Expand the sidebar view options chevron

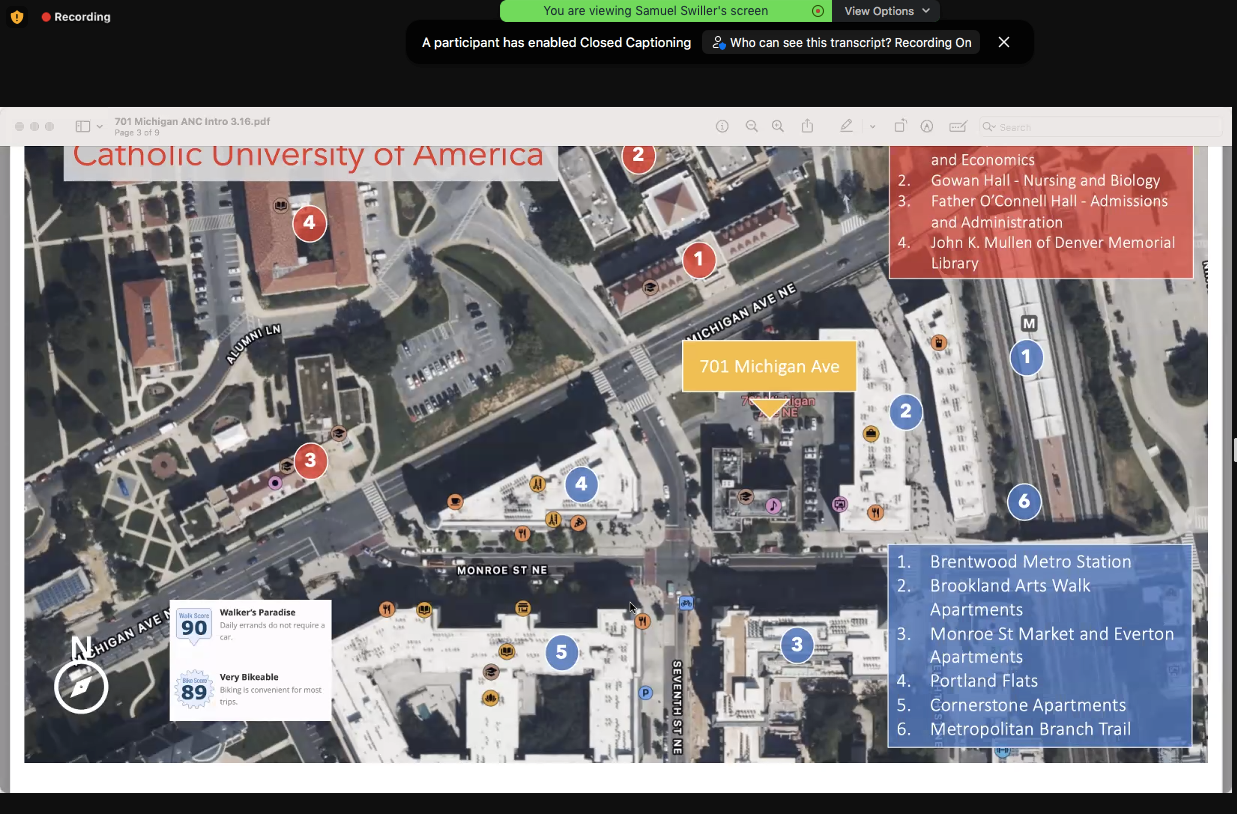[x=100, y=127]
